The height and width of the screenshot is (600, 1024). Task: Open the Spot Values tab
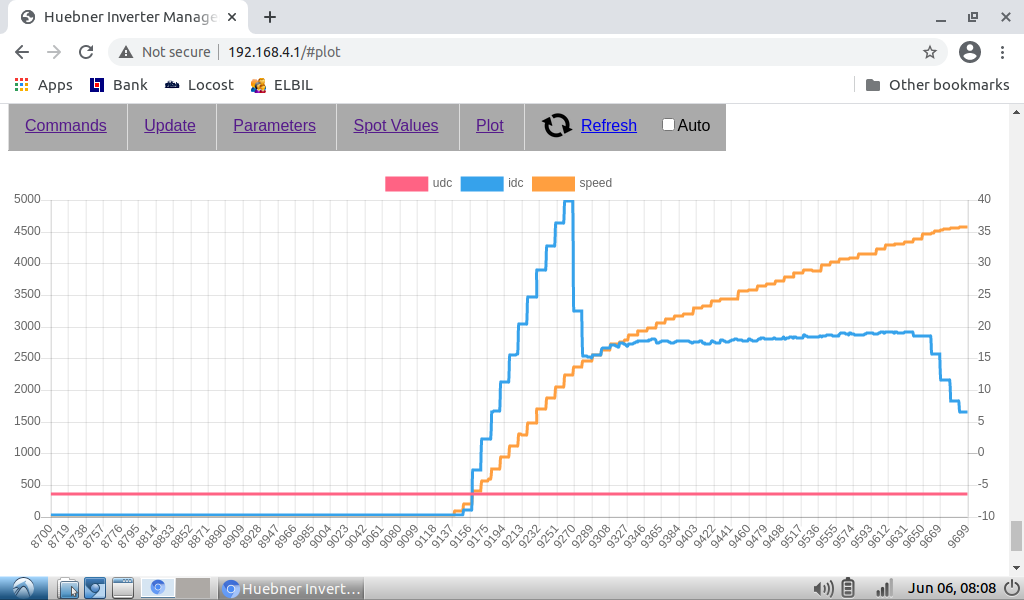tap(396, 125)
